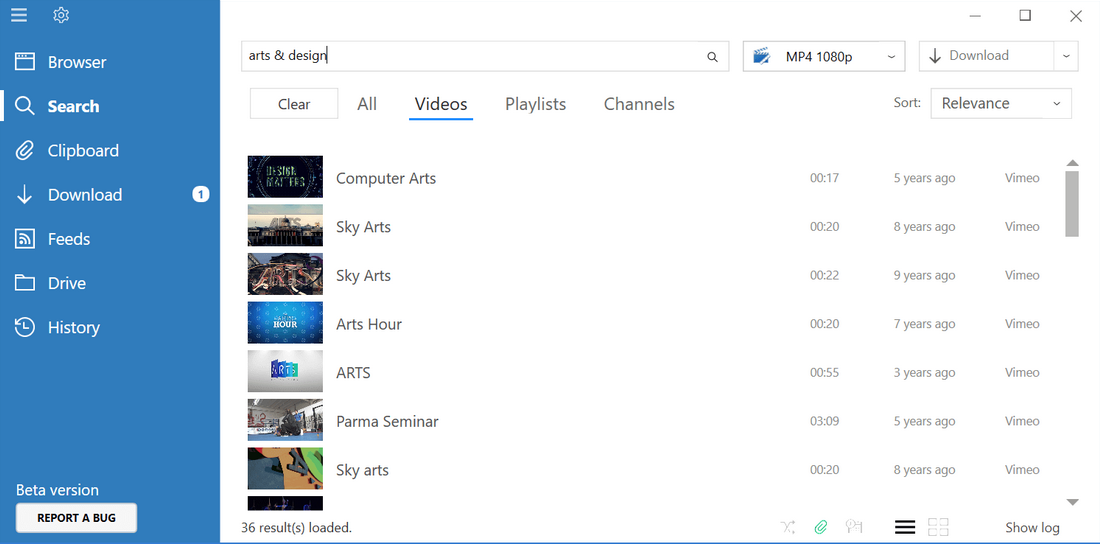1100x545 pixels.
Task: Click the 36 result(s) loaded status text
Action: (x=297, y=527)
